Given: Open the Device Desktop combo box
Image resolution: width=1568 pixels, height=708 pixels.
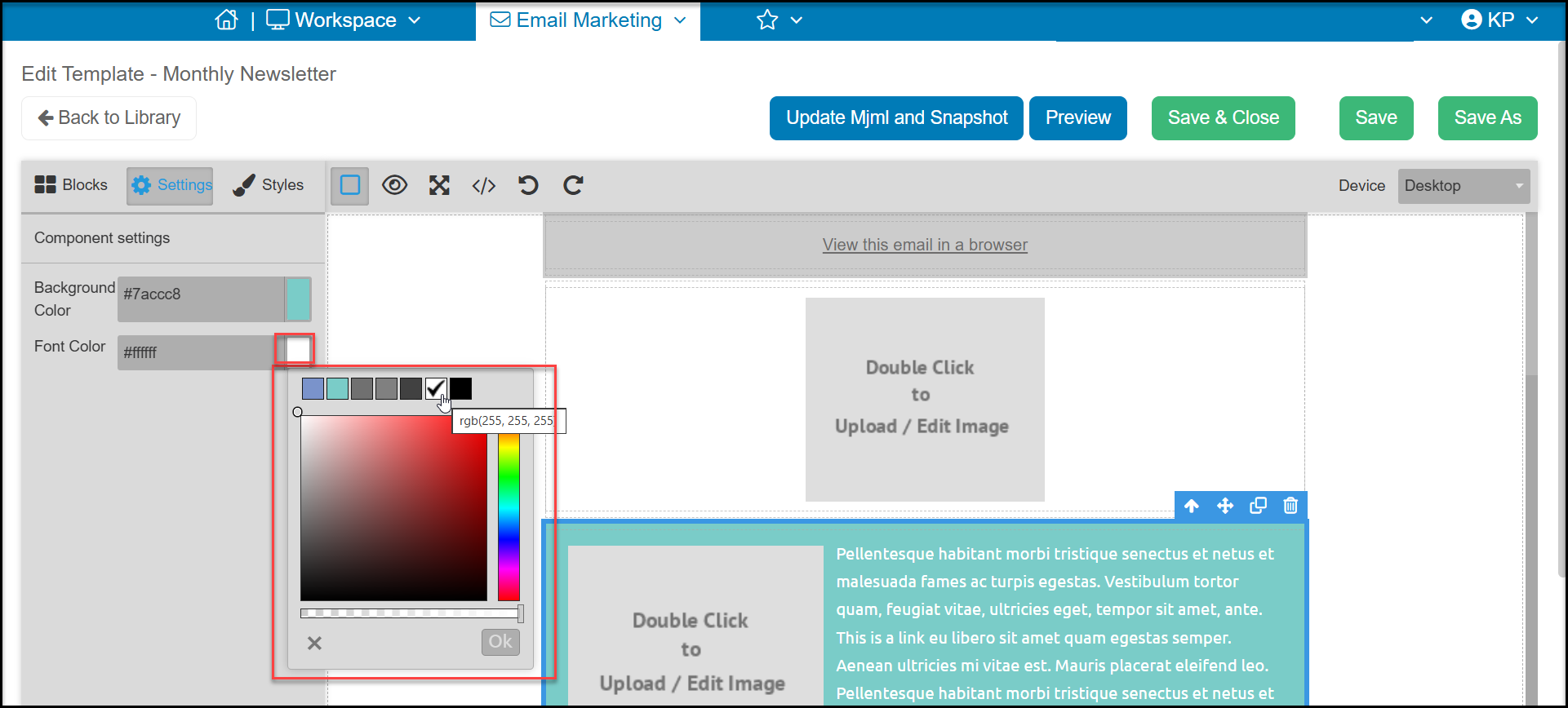Looking at the screenshot, I should pos(1464,186).
